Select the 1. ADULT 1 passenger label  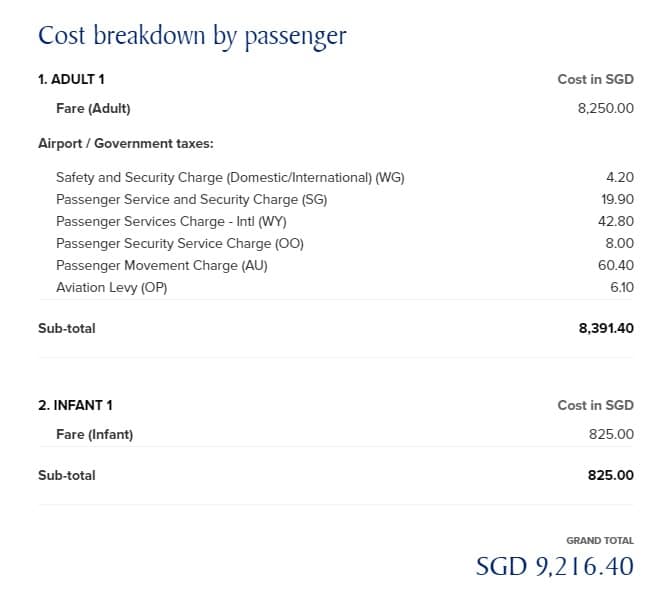click(71, 79)
